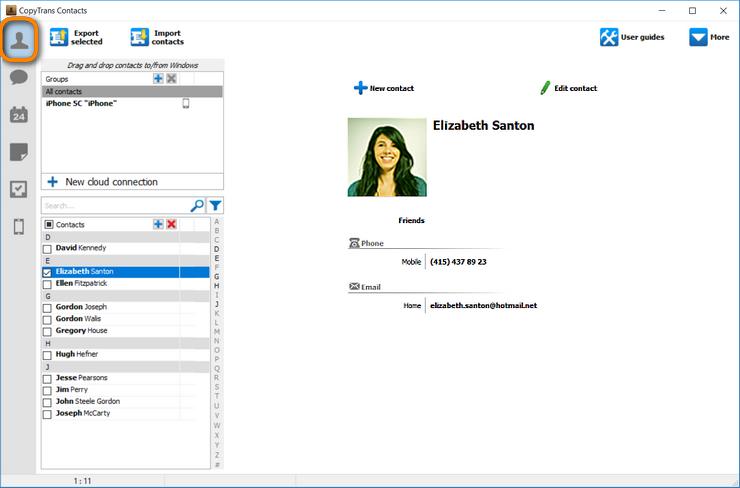Click the Email envelope section icon
The width and height of the screenshot is (740, 488).
click(x=354, y=286)
